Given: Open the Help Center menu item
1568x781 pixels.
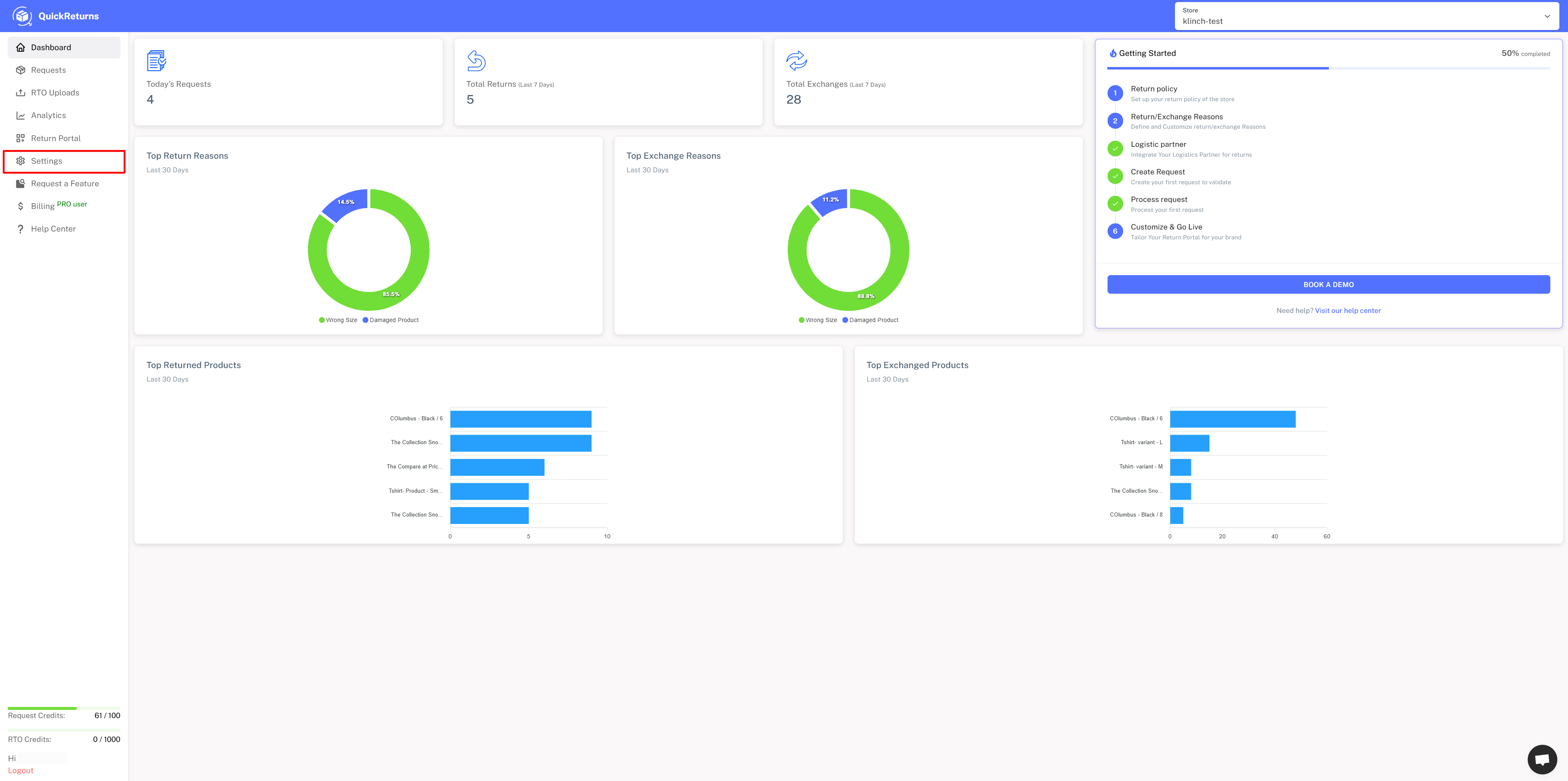Looking at the screenshot, I should [64, 229].
